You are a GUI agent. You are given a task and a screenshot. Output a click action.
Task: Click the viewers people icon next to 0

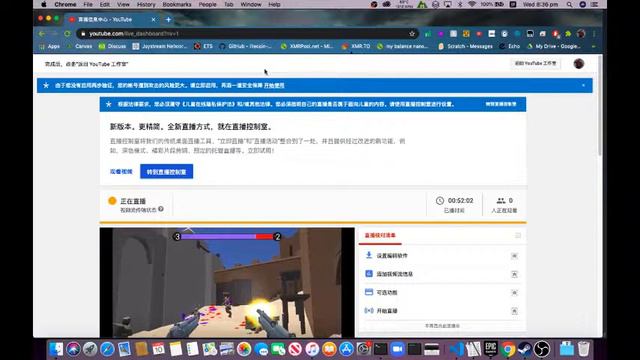click(501, 200)
